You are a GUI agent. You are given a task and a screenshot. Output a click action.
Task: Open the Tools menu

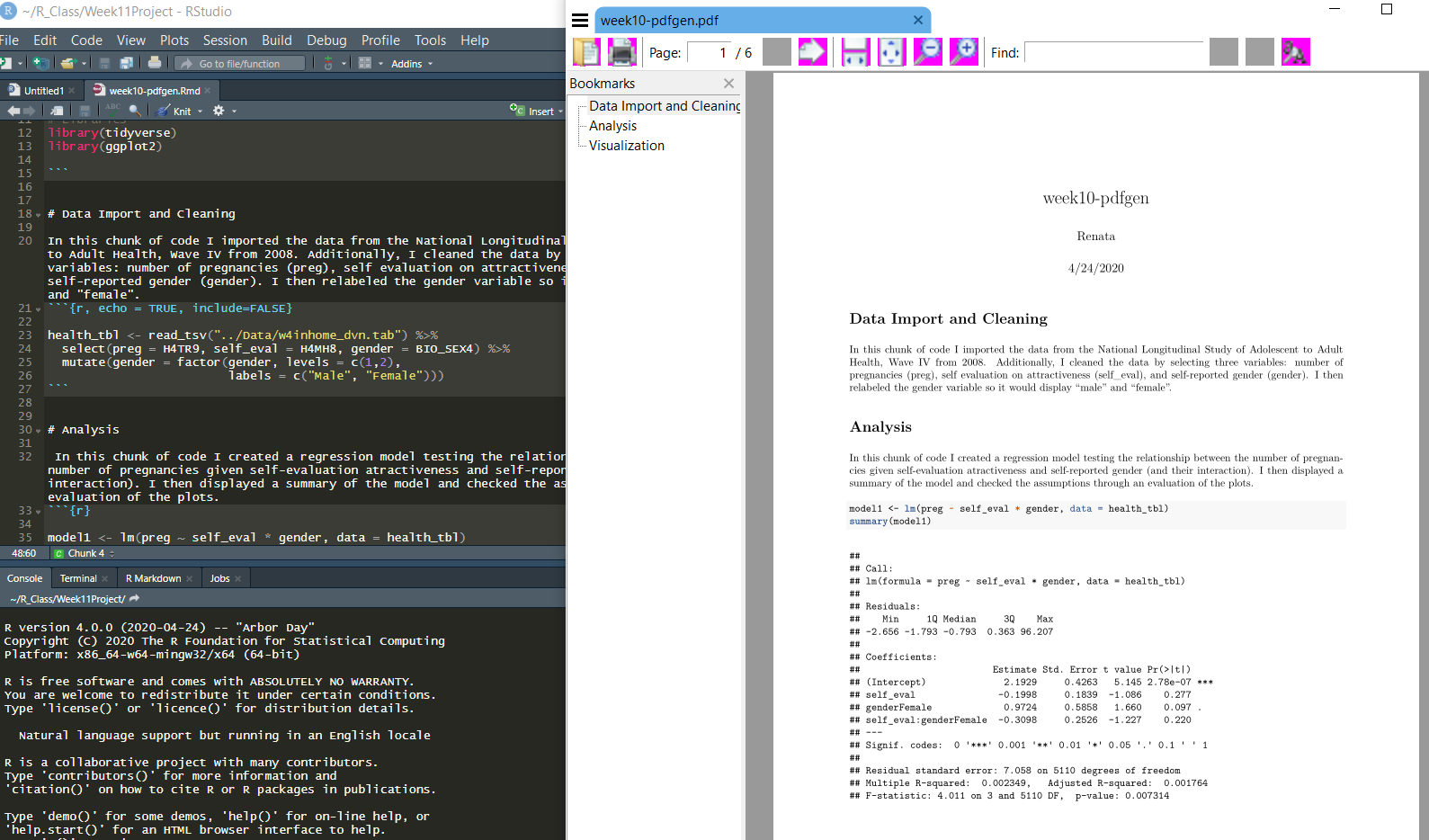click(430, 40)
